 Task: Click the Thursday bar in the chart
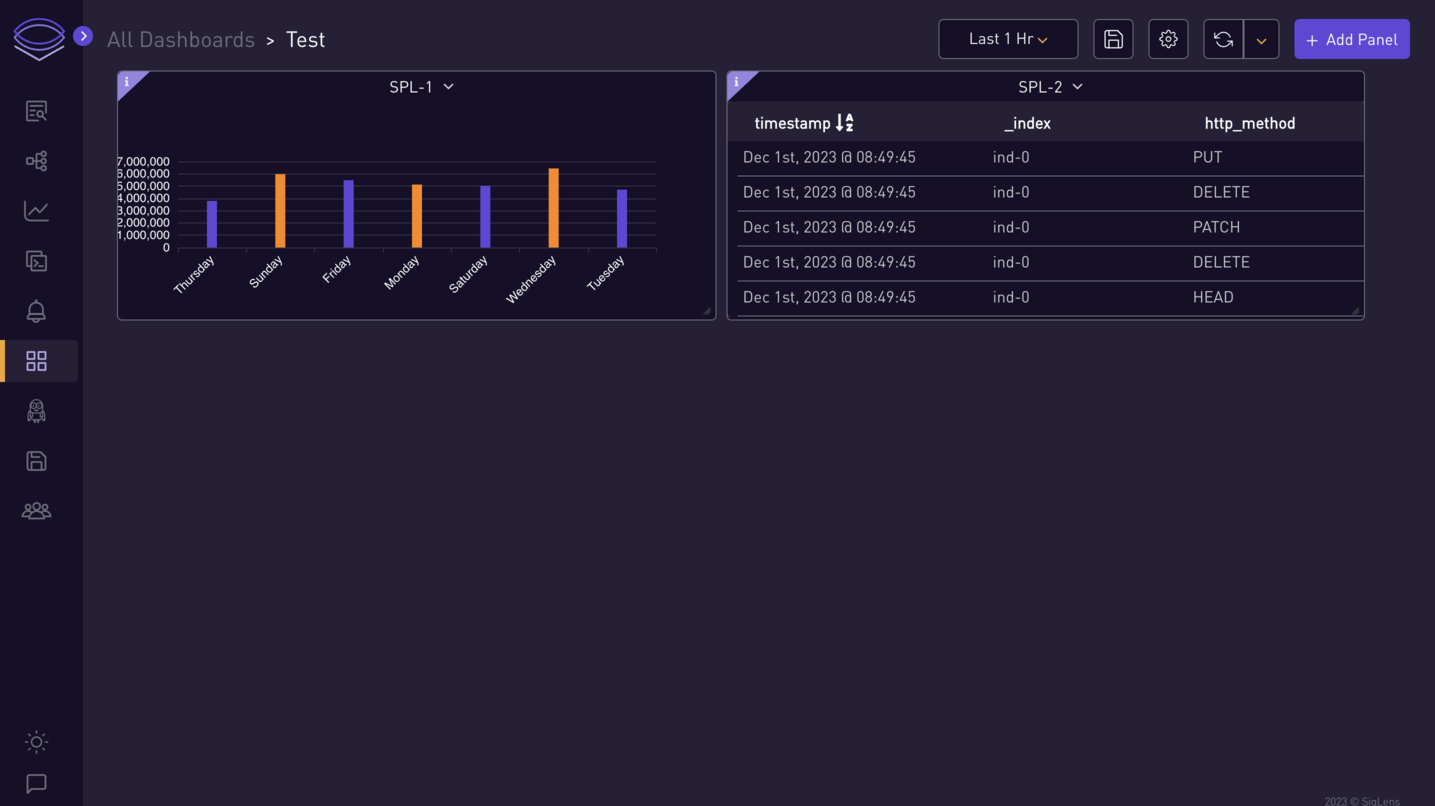(212, 224)
